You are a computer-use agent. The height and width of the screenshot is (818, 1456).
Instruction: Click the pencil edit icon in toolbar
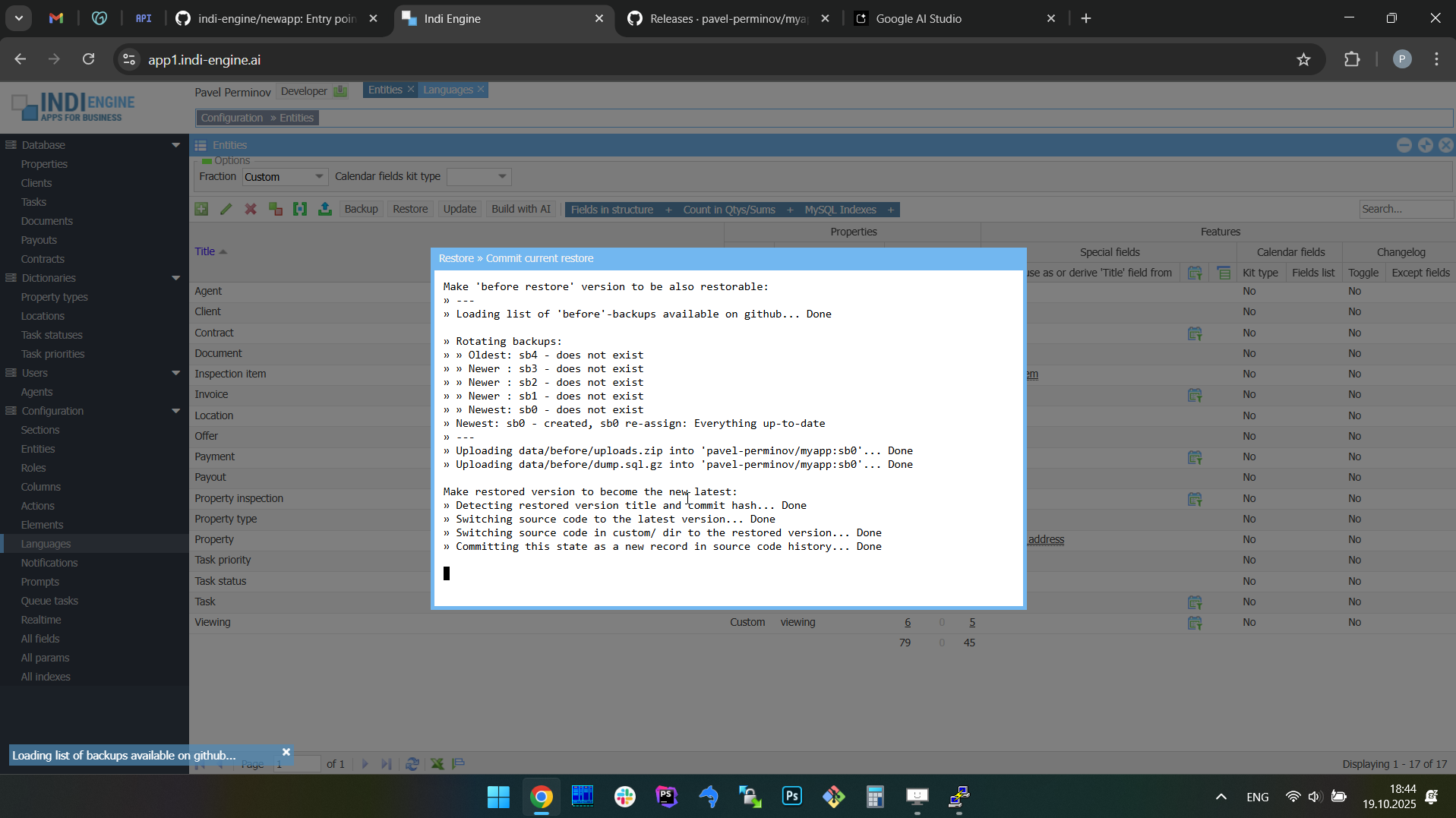pyautogui.click(x=226, y=210)
